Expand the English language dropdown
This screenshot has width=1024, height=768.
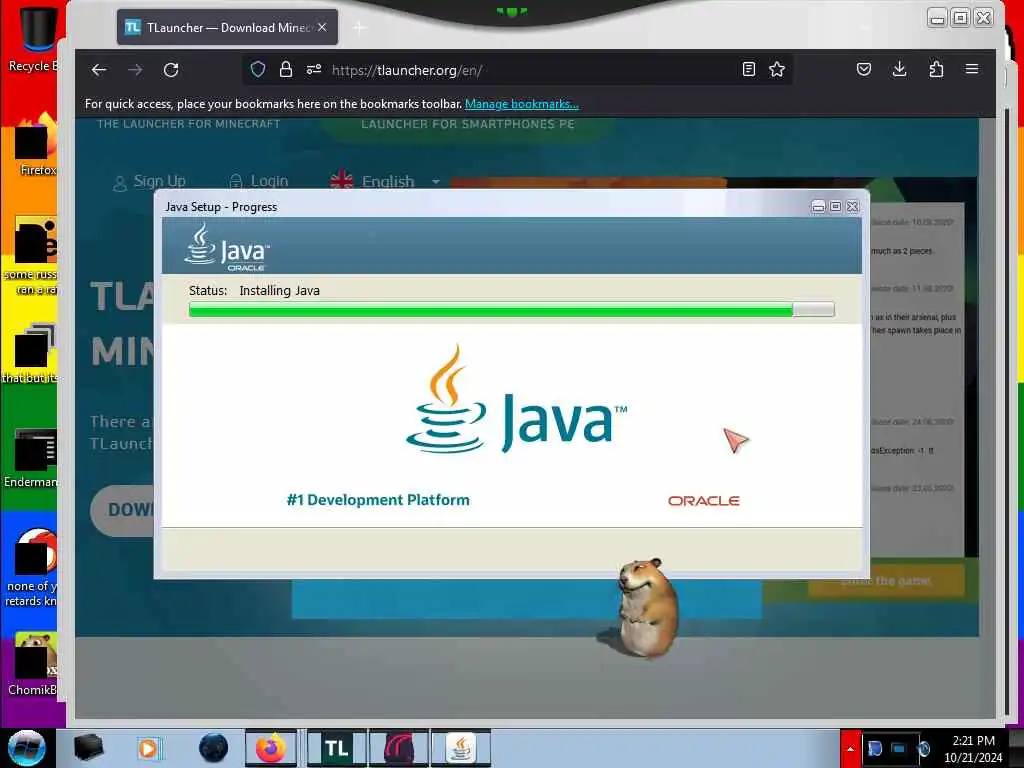point(385,182)
